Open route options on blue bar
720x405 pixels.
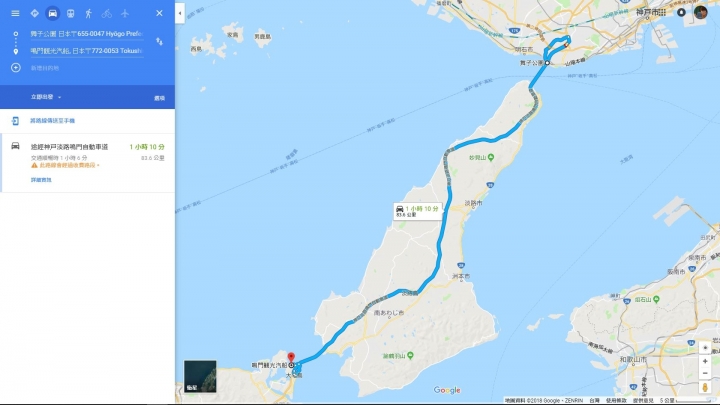(x=159, y=98)
